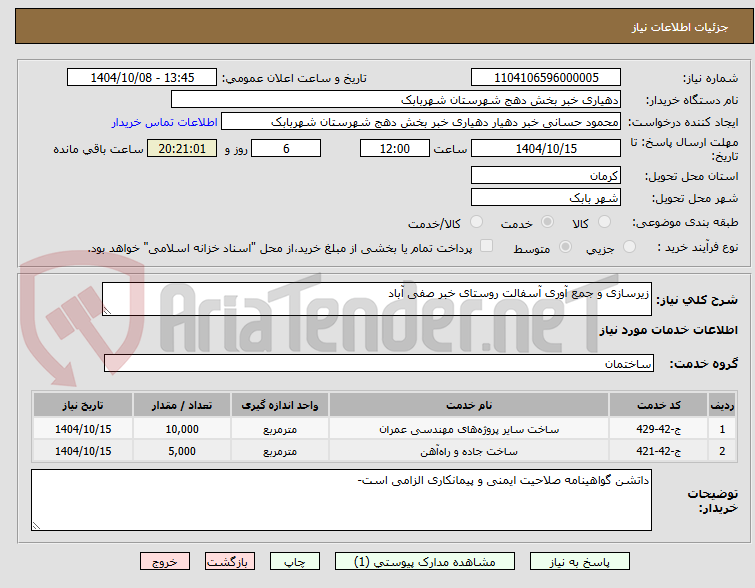Click the کد خدمت column header
755x588 pixels.
pyautogui.click(x=658, y=405)
